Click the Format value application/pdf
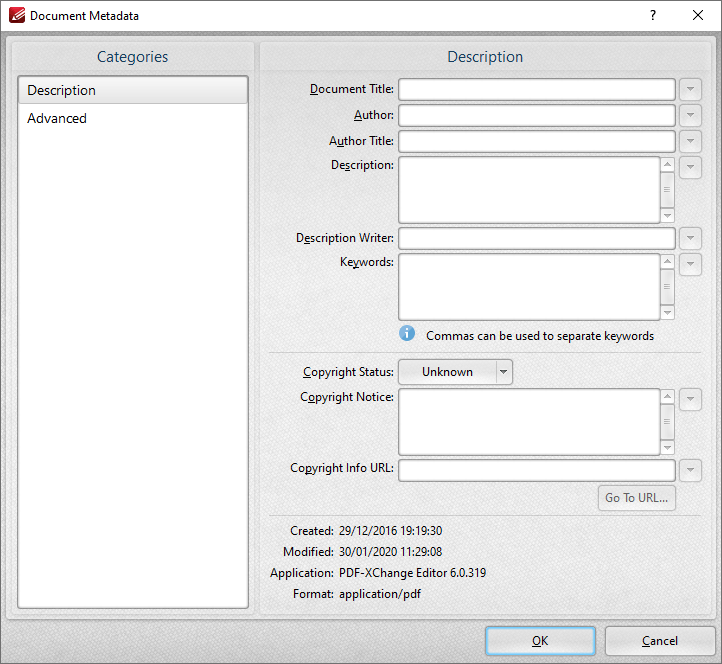Image resolution: width=722 pixels, height=664 pixels. (380, 594)
